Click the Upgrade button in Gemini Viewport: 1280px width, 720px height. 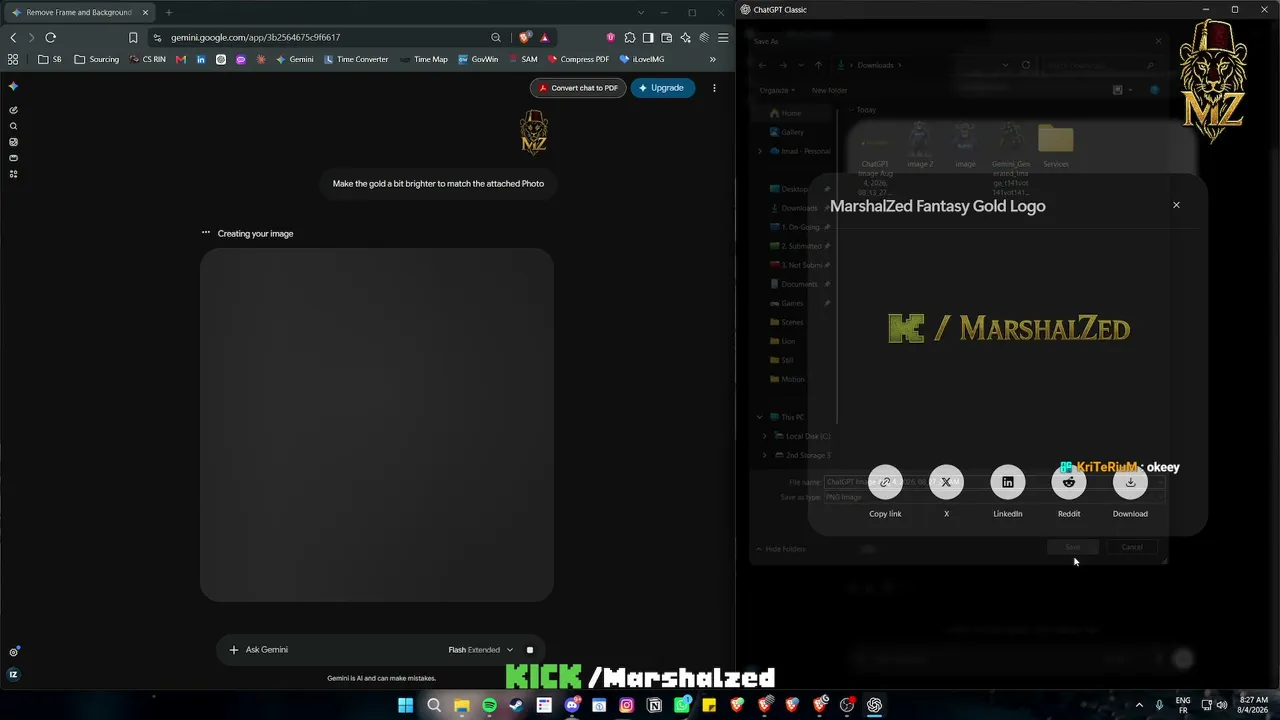pos(663,88)
